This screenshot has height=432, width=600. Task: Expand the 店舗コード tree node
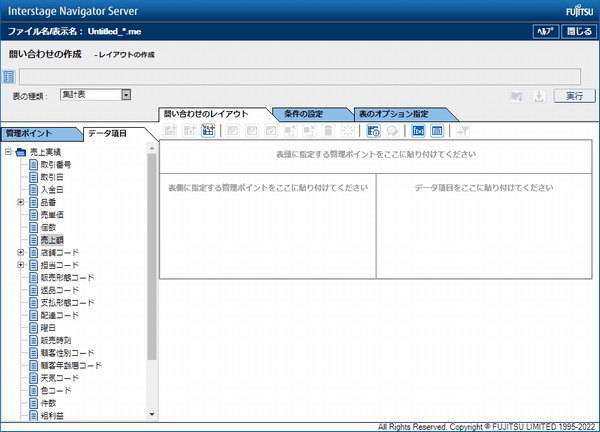[21, 252]
